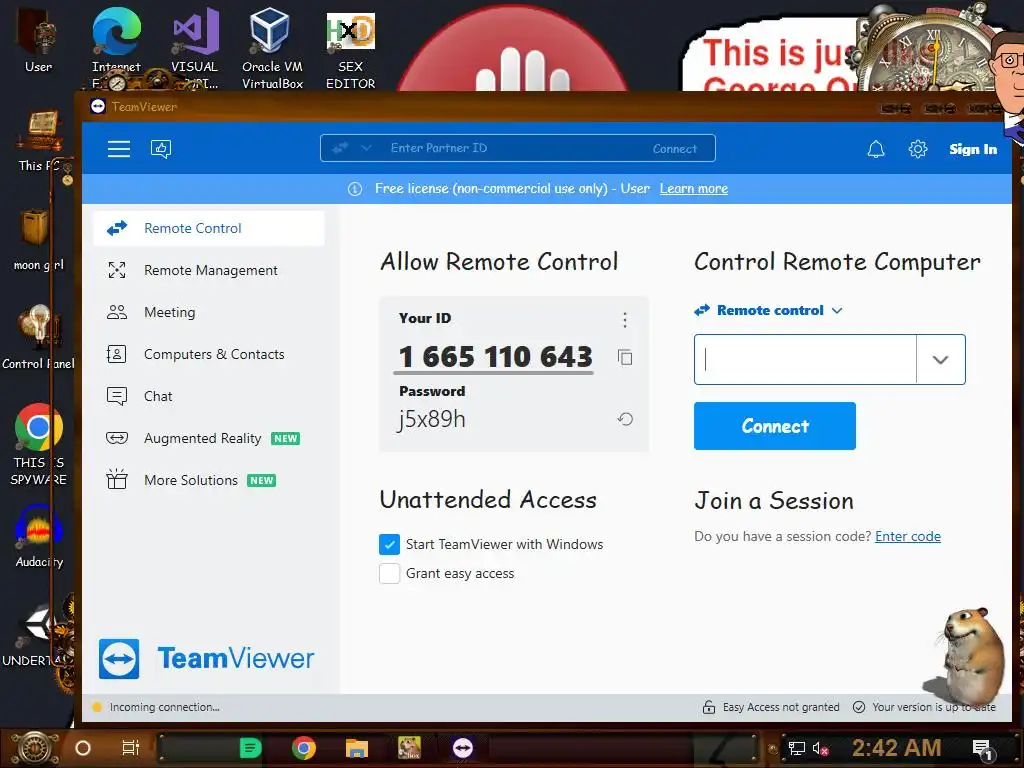Screen dimensions: 1024x768
Task: Open Oracle VM VirtualBox desktop icon
Action: coord(272,48)
